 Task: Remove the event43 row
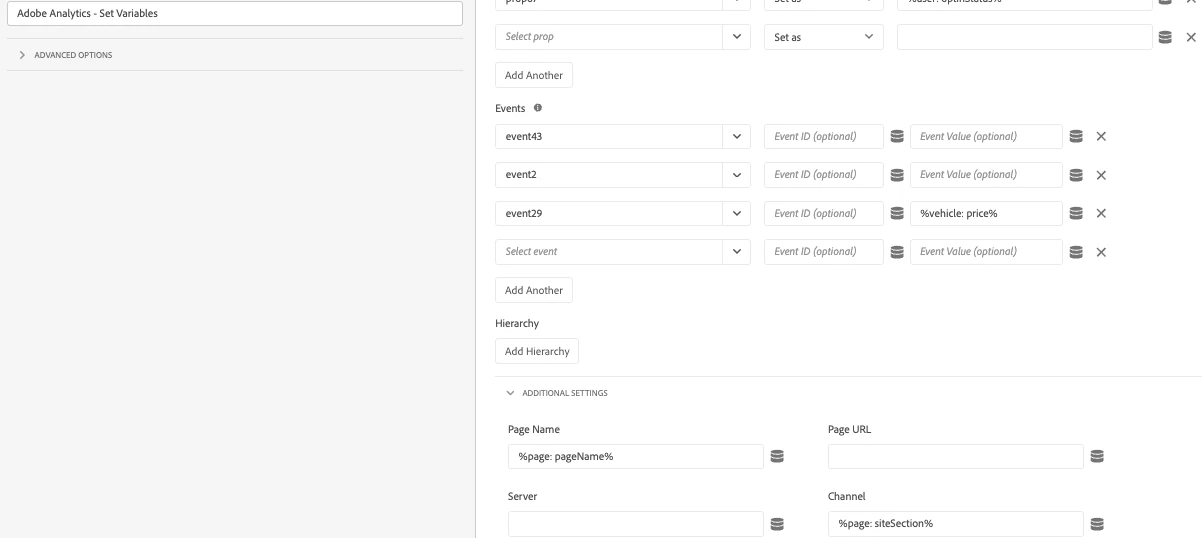[1101, 137]
